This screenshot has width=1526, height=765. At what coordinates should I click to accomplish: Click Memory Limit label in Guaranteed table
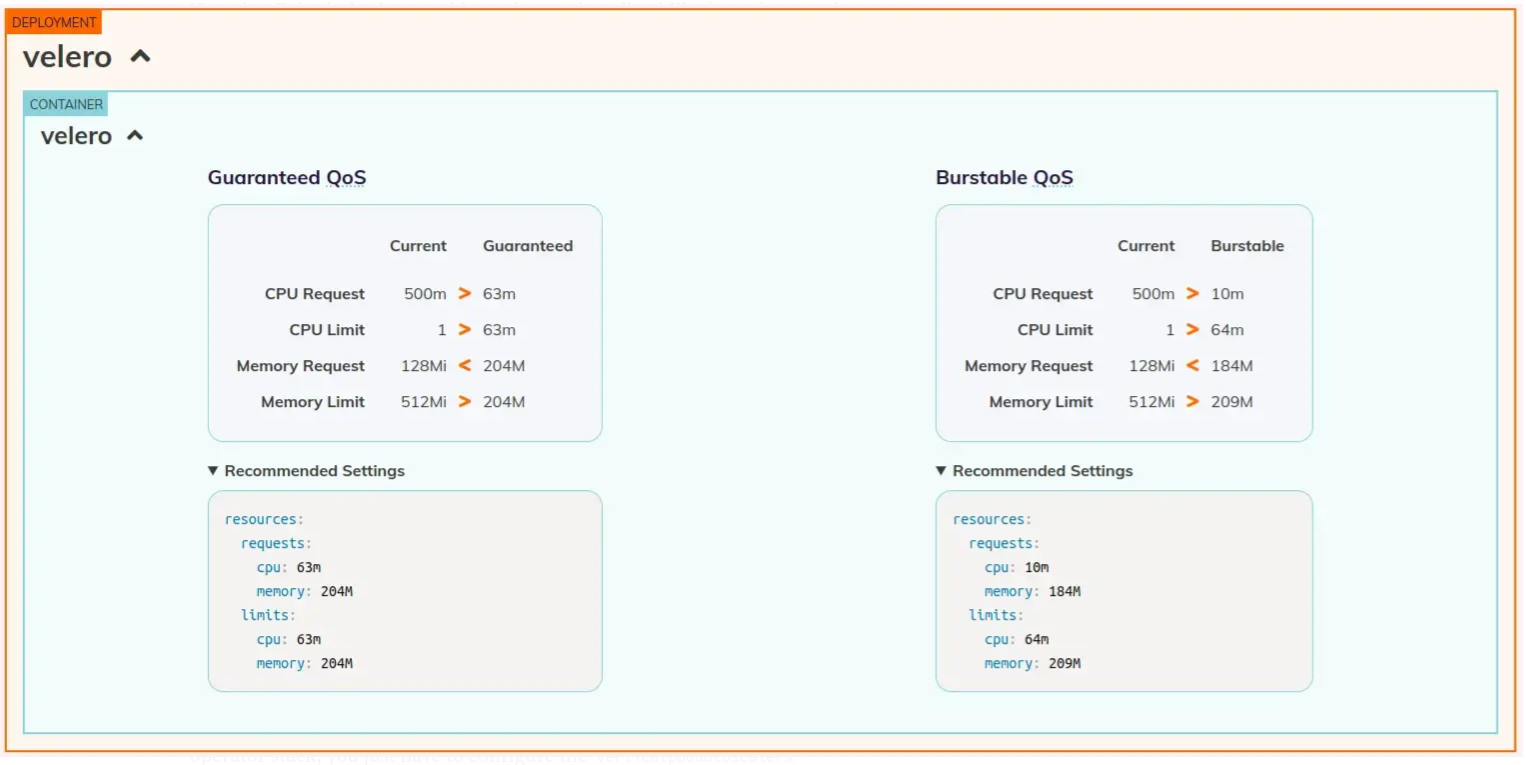313,402
